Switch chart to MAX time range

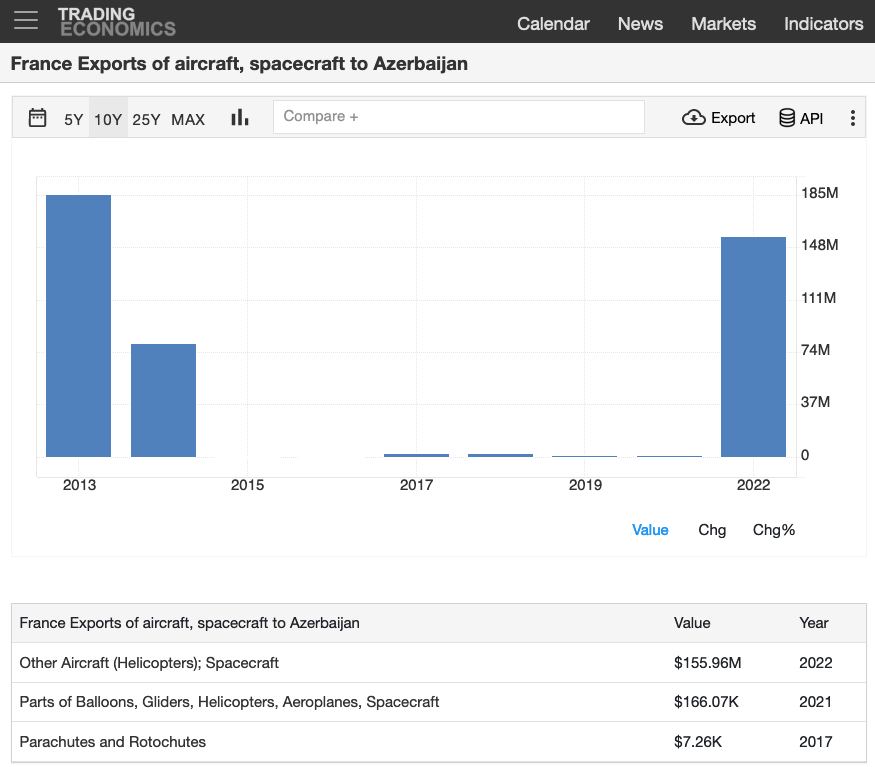click(x=188, y=119)
